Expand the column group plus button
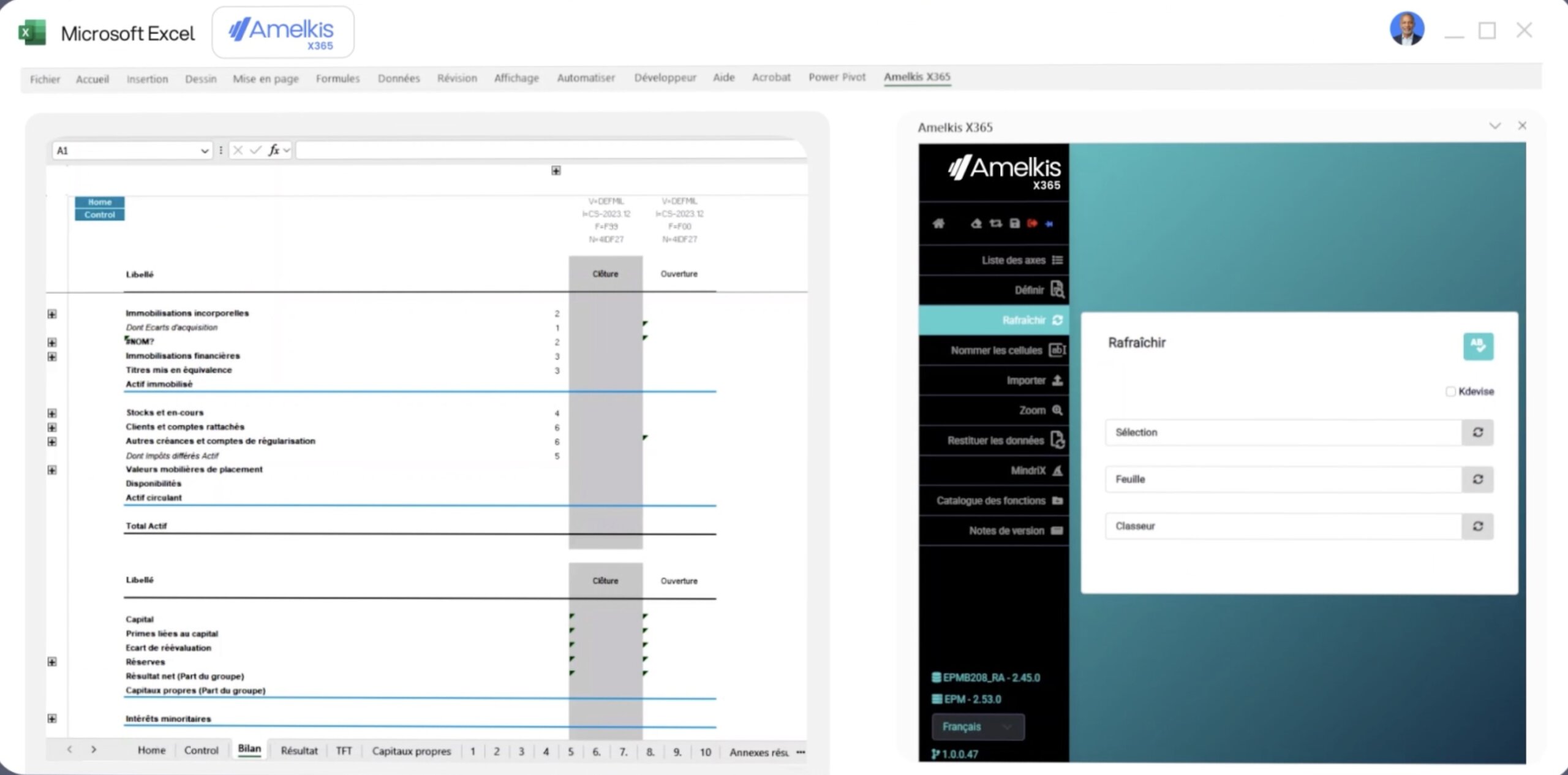Image resolution: width=1568 pixels, height=775 pixels. point(556,171)
